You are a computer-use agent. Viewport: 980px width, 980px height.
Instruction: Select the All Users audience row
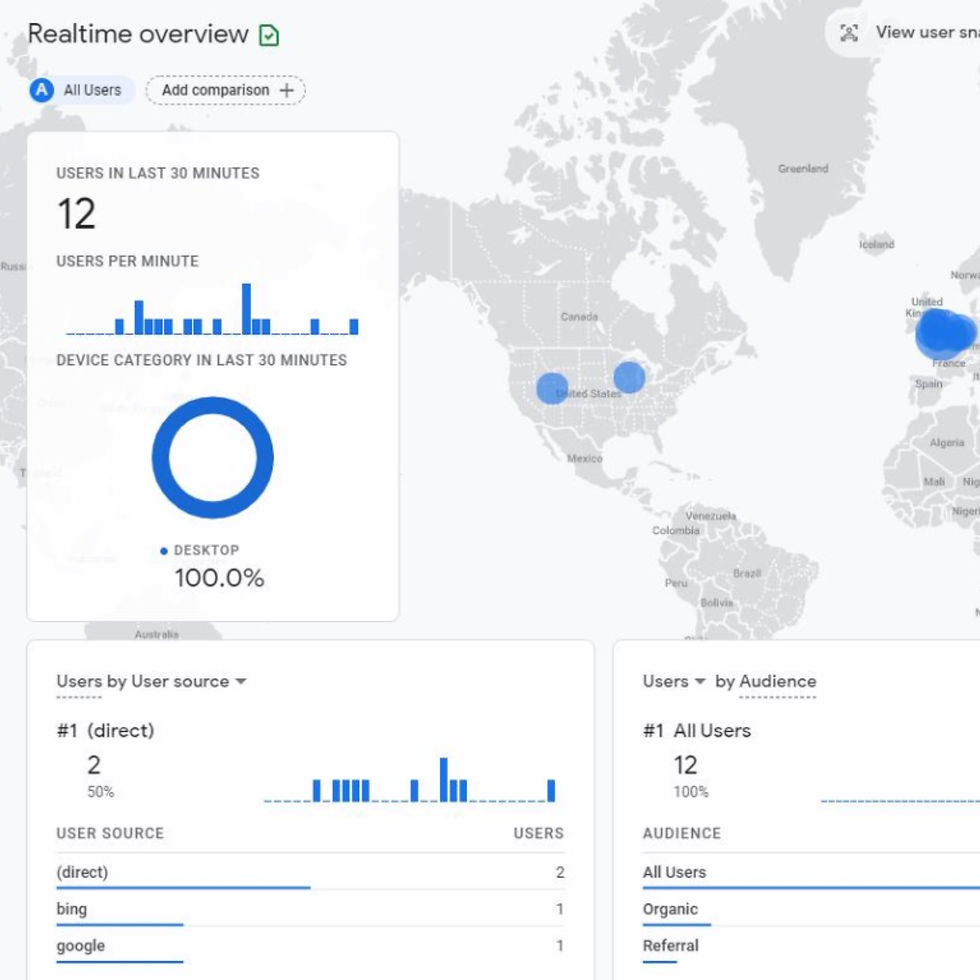811,872
